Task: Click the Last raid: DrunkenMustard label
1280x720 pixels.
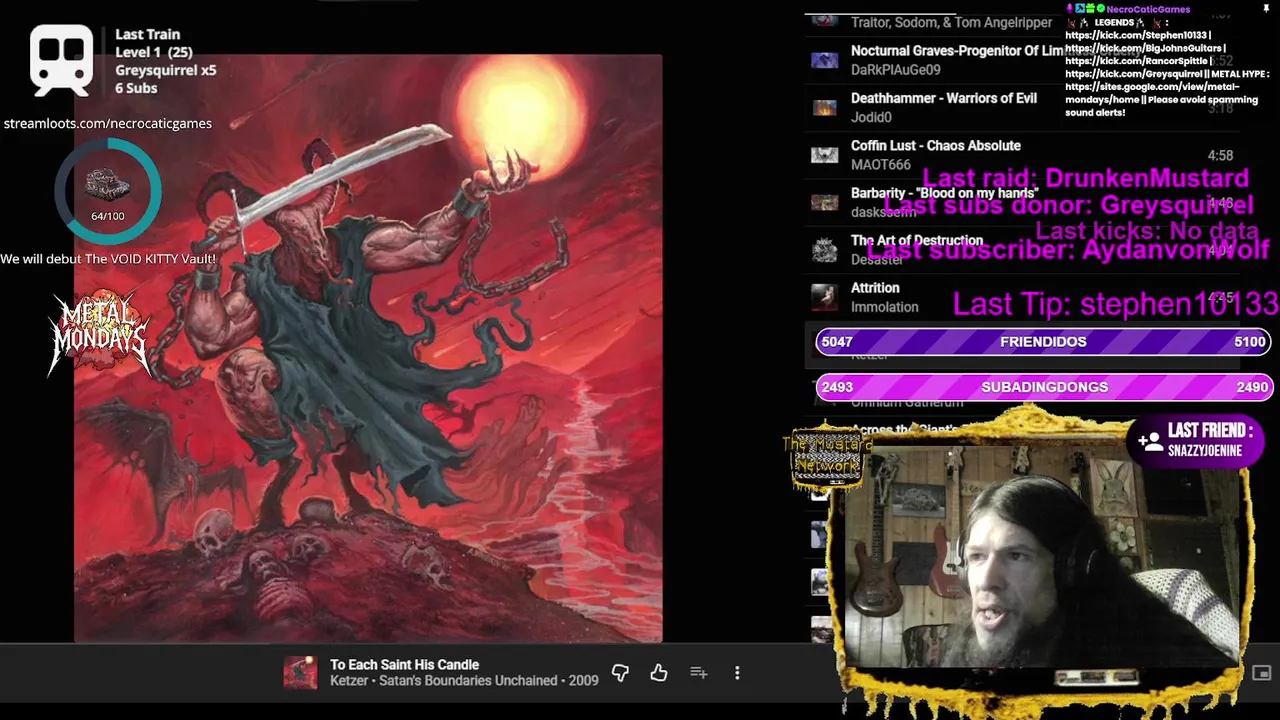Action: coord(1085,178)
